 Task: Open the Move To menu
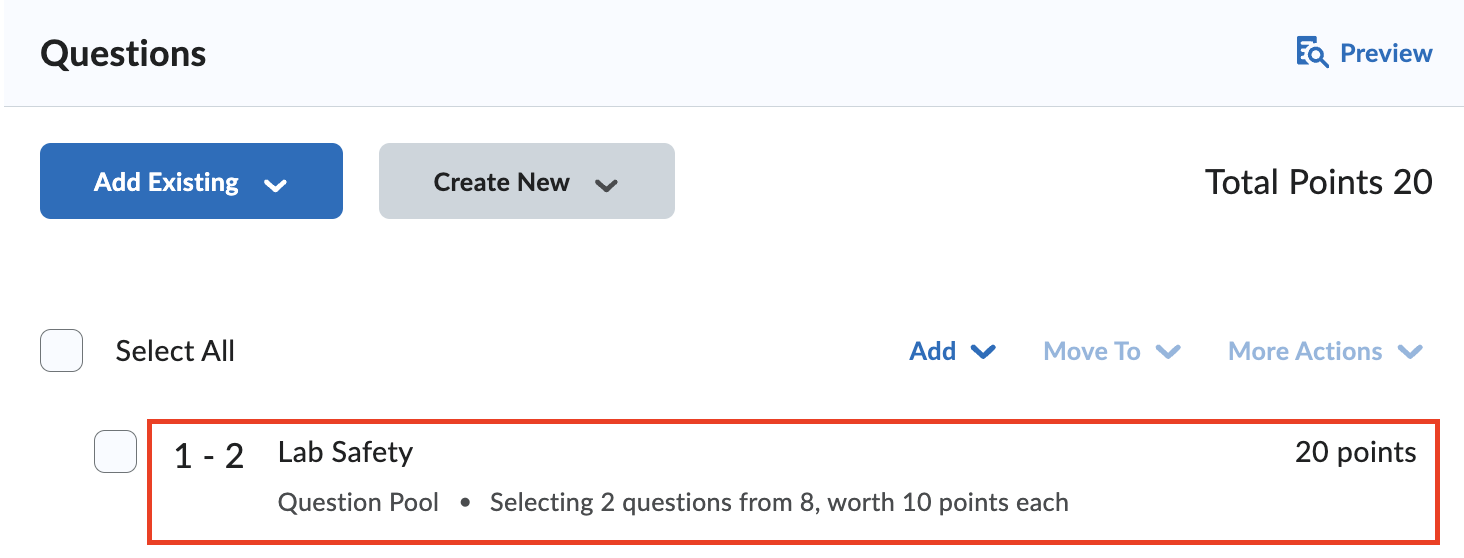[x=1092, y=351]
